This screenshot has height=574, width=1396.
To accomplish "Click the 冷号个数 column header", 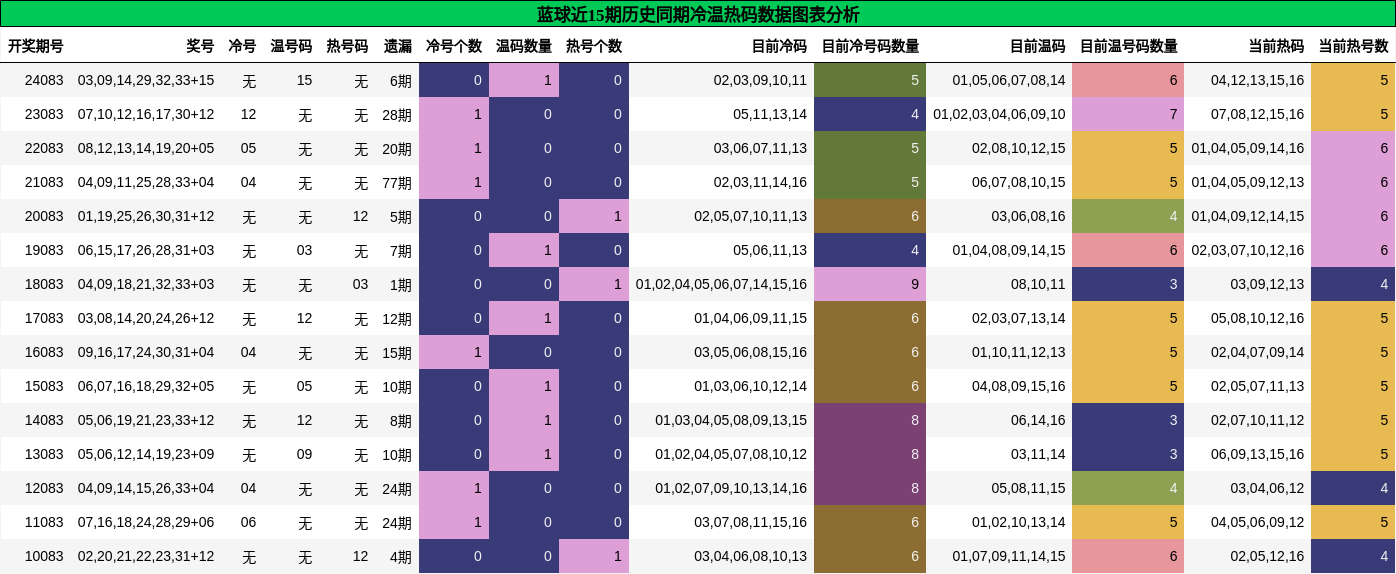I will pyautogui.click(x=454, y=46).
